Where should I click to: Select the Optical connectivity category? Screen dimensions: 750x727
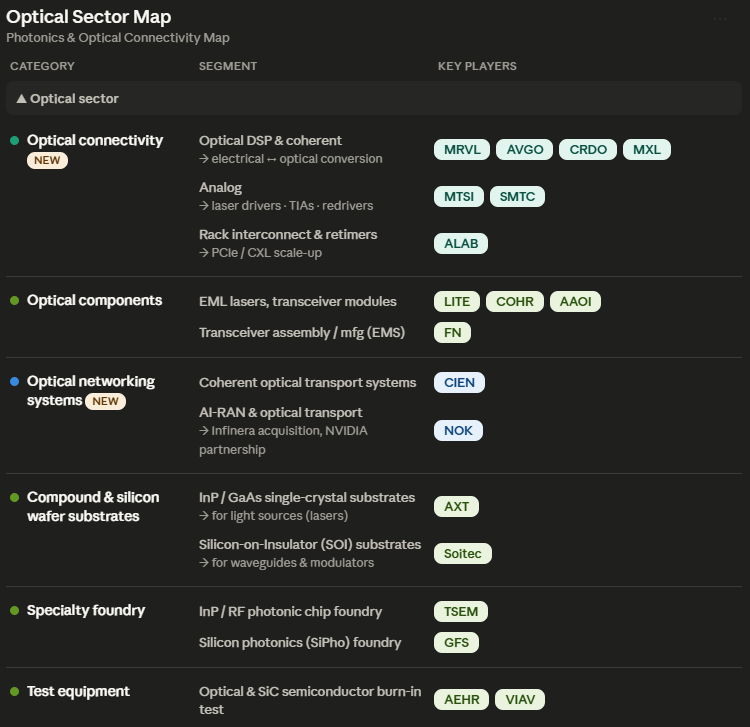pos(95,140)
